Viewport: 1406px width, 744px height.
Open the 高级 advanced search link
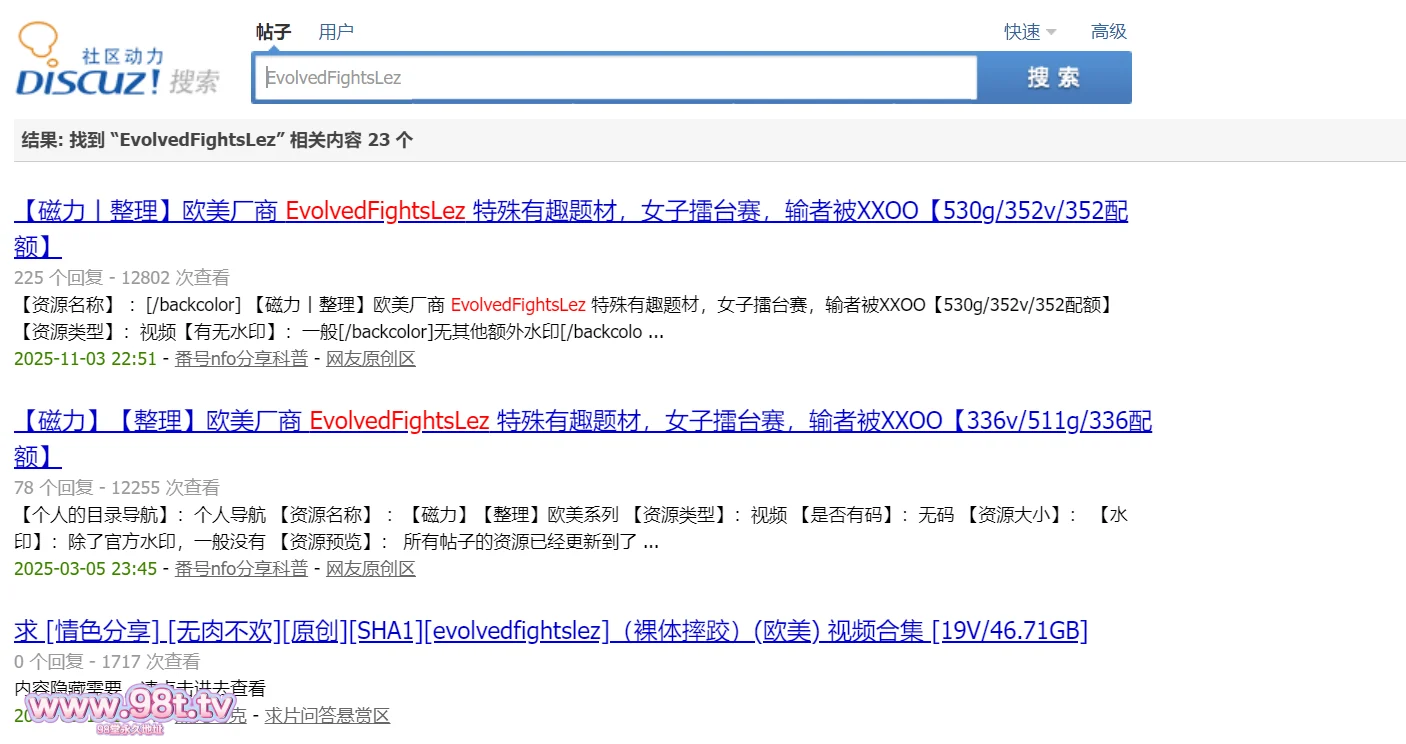pyautogui.click(x=1108, y=32)
